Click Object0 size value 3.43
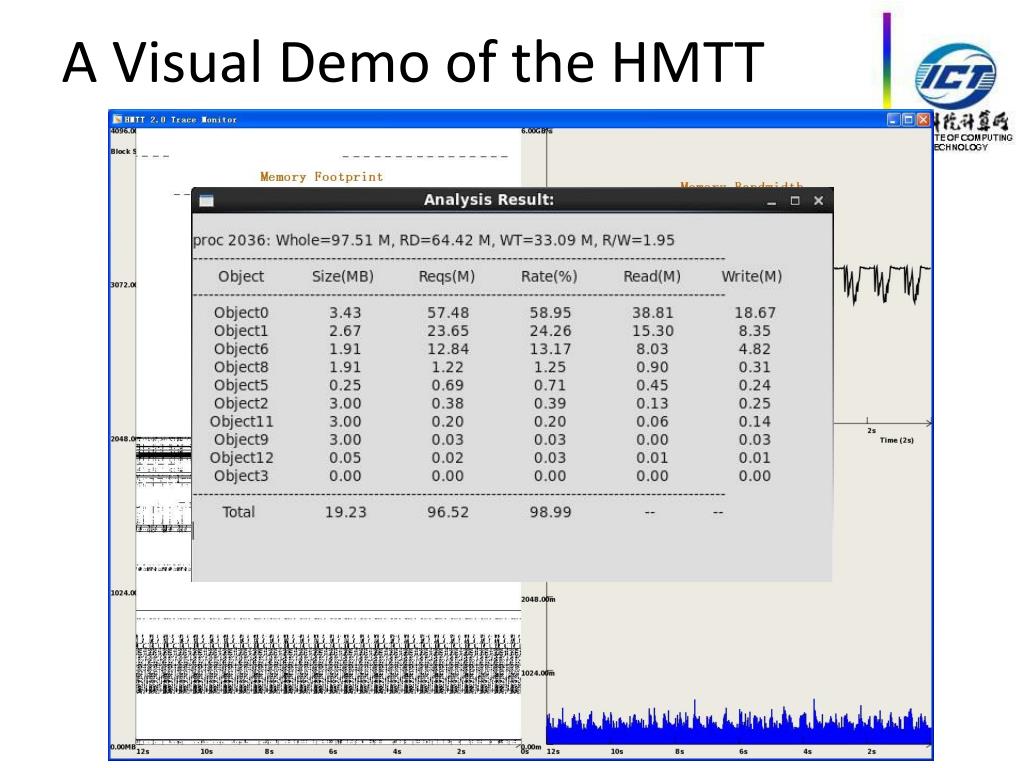This screenshot has height=768, width=1024. 345,313
